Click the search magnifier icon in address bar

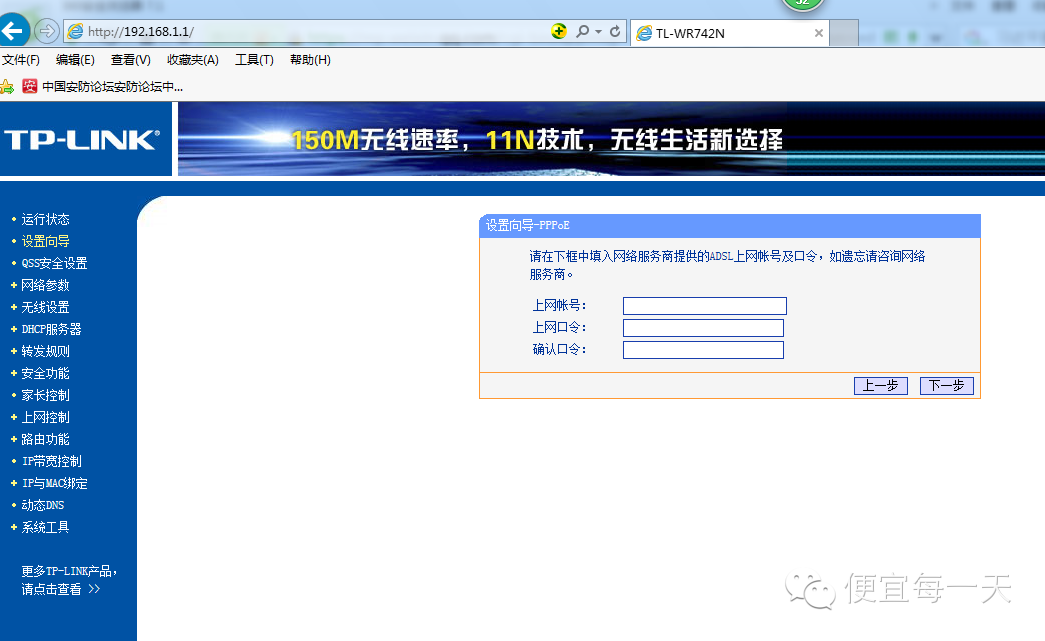click(x=582, y=31)
